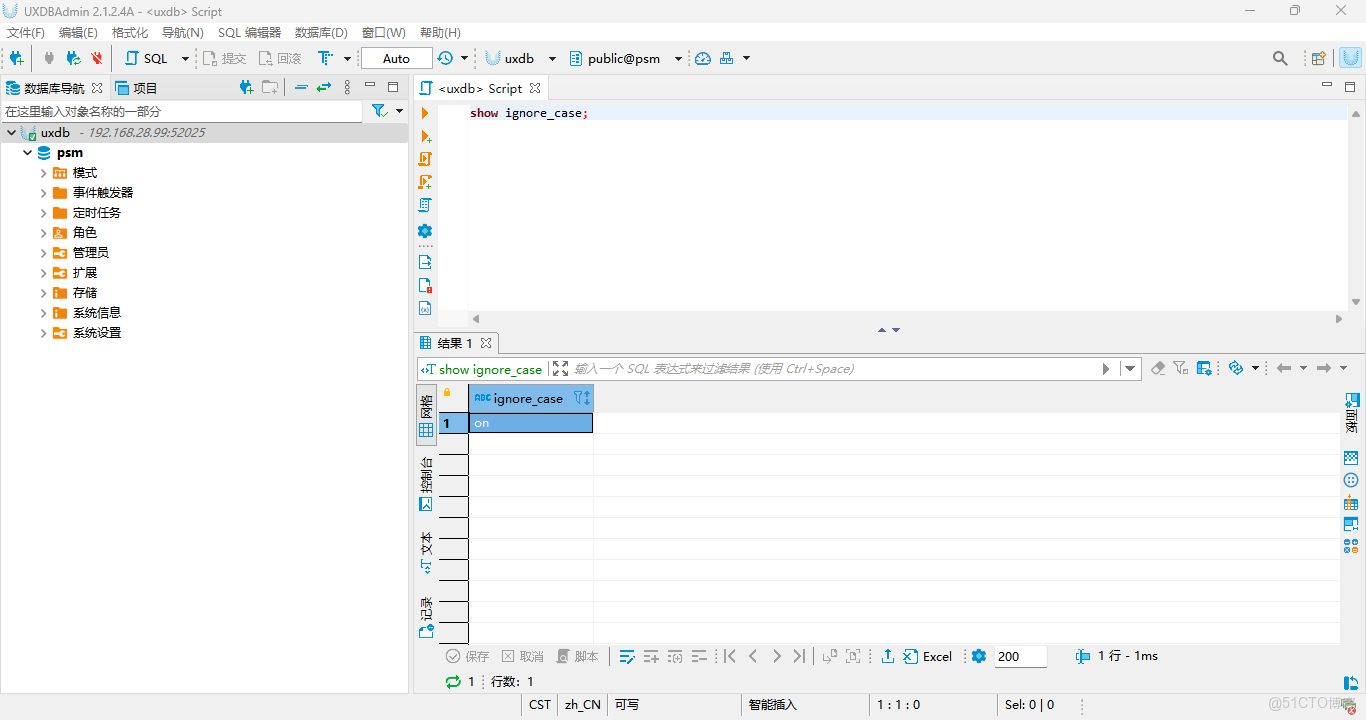Click the refresh results green arrows icon
This screenshot has width=1366, height=720.
(x=453, y=682)
